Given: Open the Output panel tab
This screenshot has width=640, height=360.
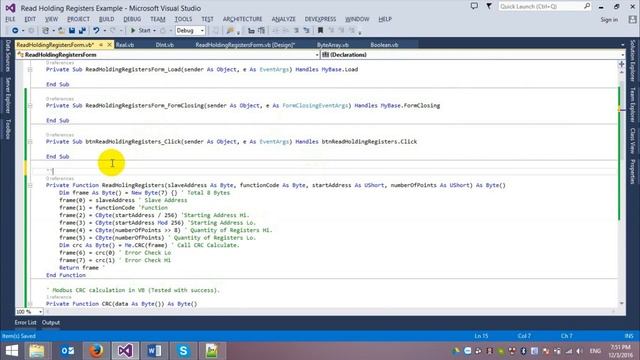Looking at the screenshot, I should (x=51, y=322).
